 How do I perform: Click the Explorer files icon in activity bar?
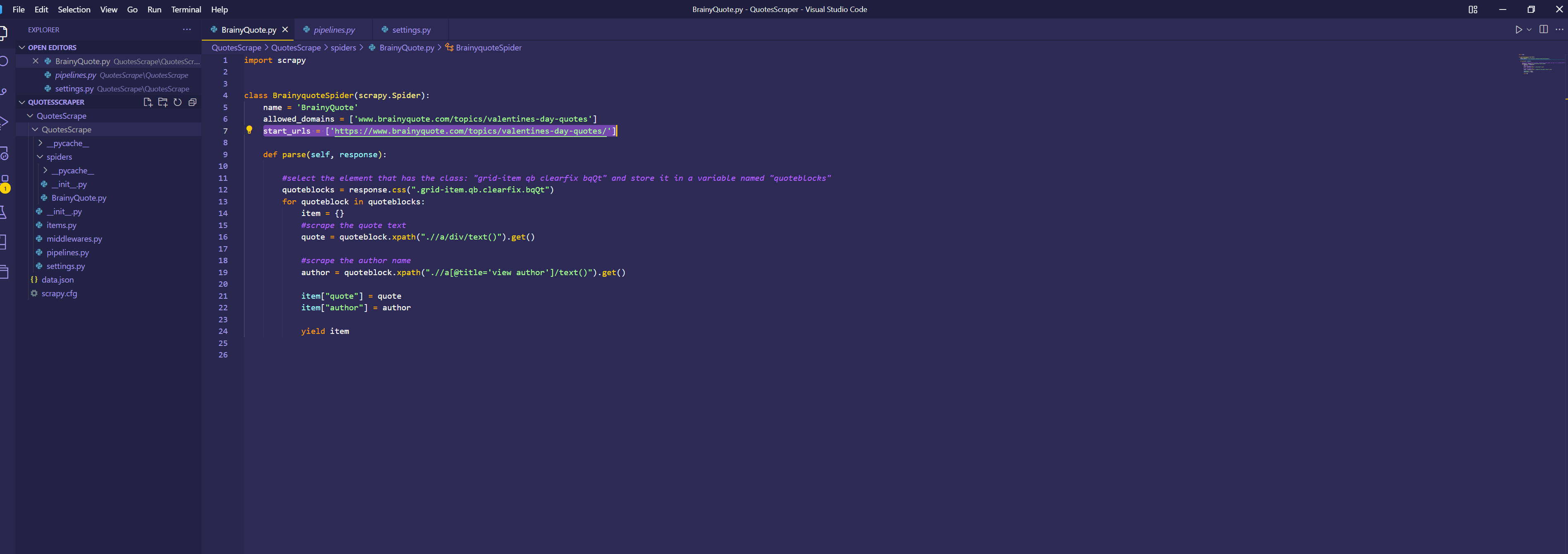[4, 32]
